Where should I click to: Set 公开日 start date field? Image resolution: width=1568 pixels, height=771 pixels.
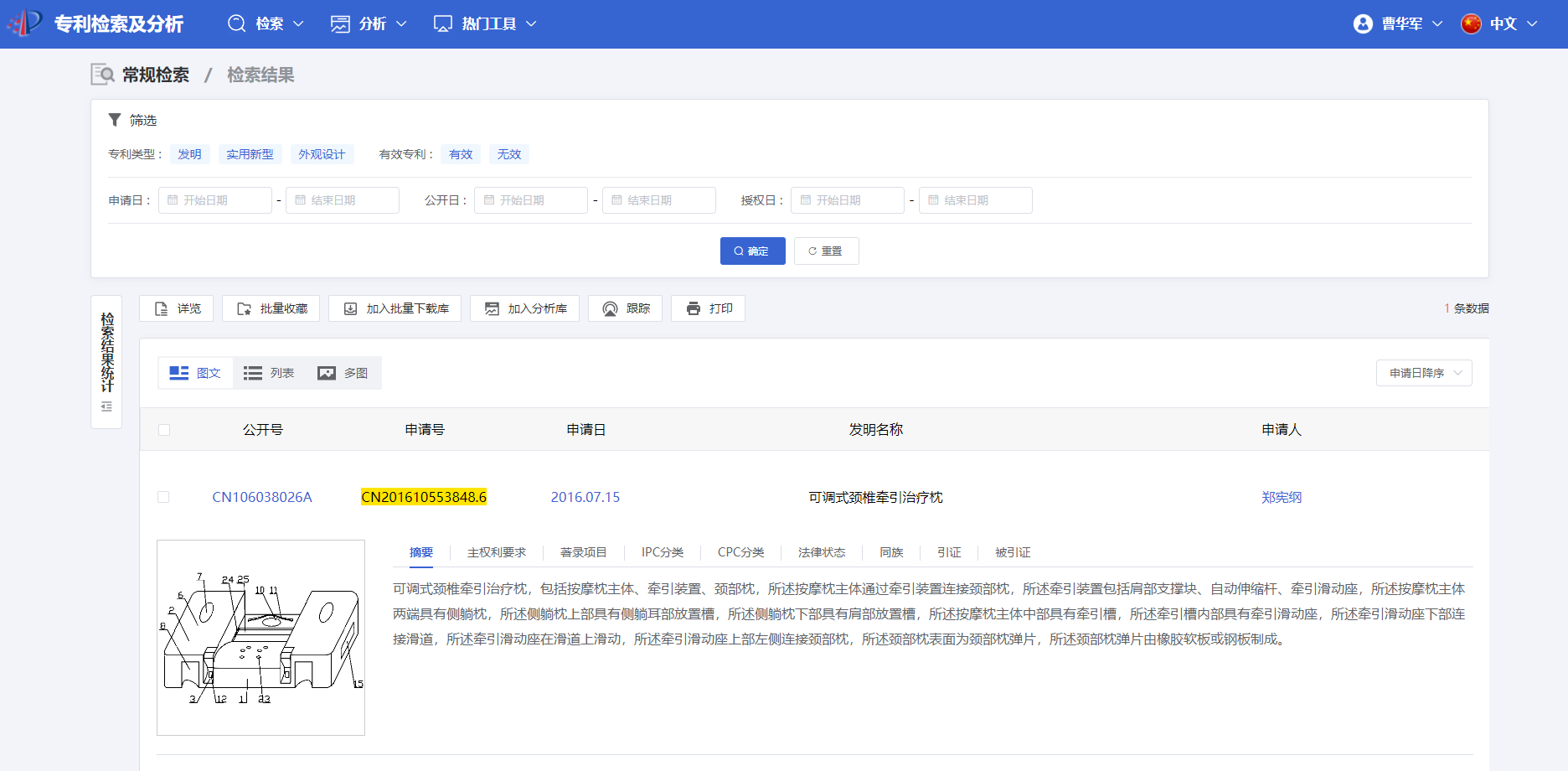coord(532,200)
